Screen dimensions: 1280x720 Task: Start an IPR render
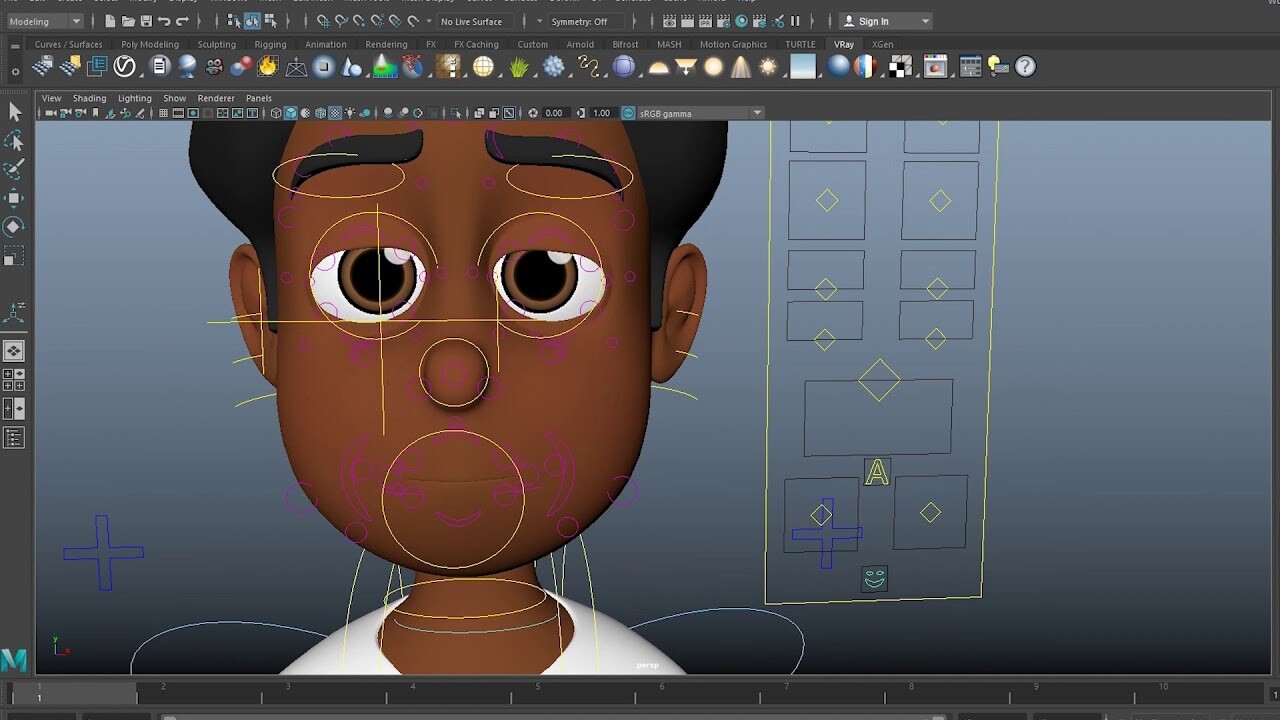point(705,21)
